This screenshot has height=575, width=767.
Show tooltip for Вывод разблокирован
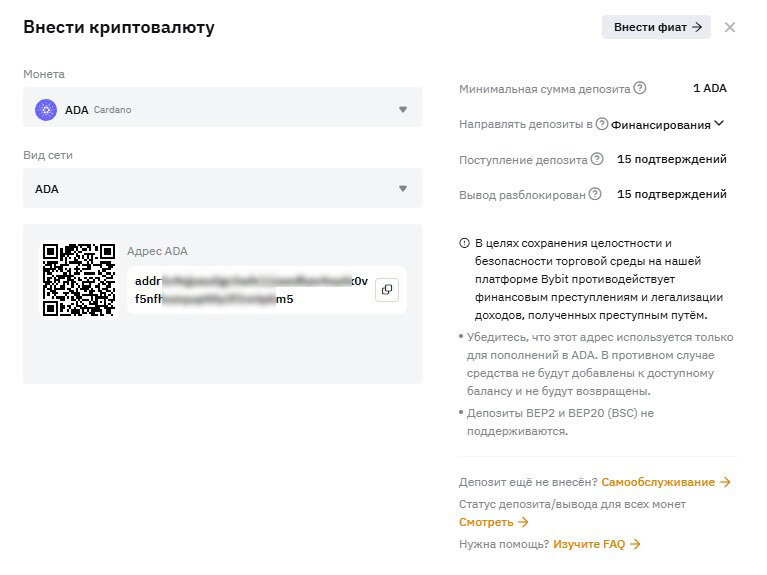(x=595, y=194)
